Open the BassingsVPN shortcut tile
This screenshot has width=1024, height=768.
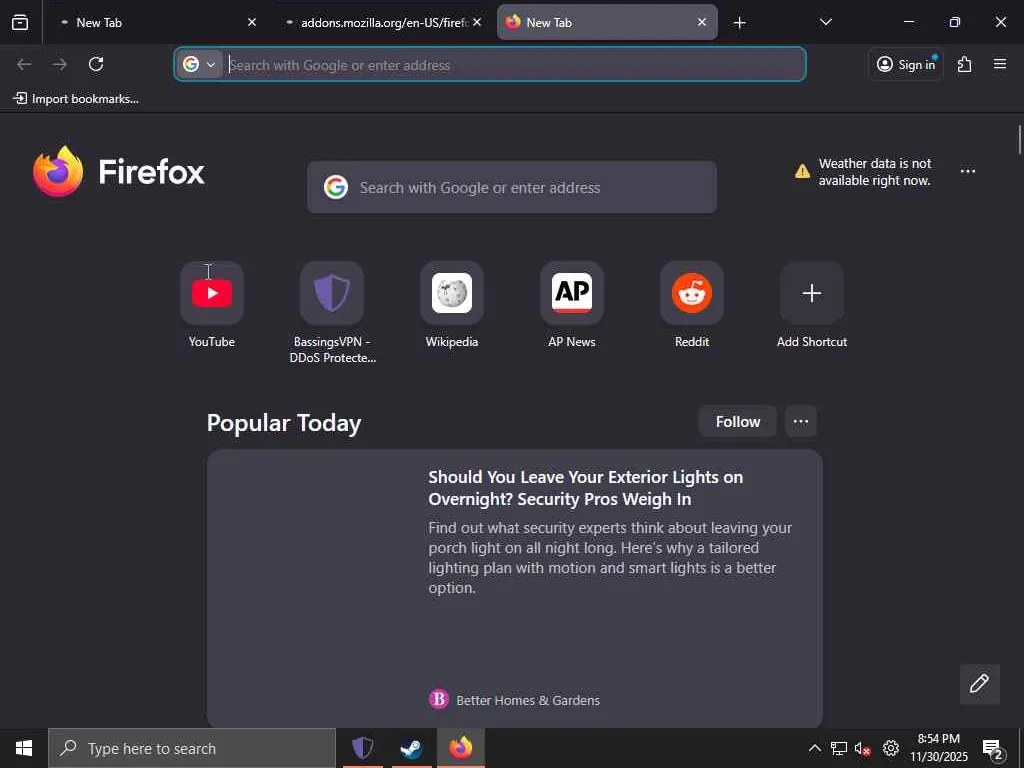pyautogui.click(x=332, y=293)
